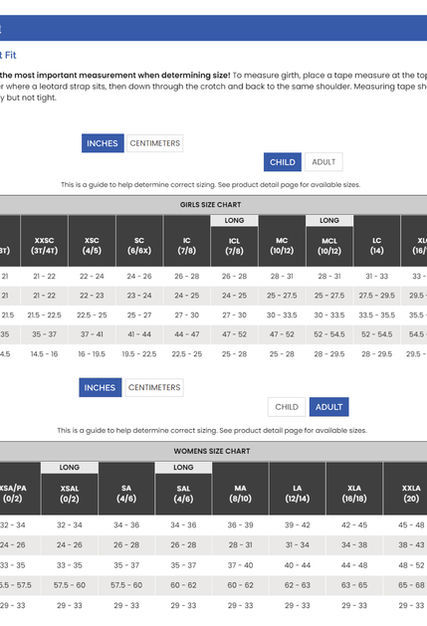Click the 21.5 - 22.5 cell
Screen dimensions: 427x626
tap(44, 315)
